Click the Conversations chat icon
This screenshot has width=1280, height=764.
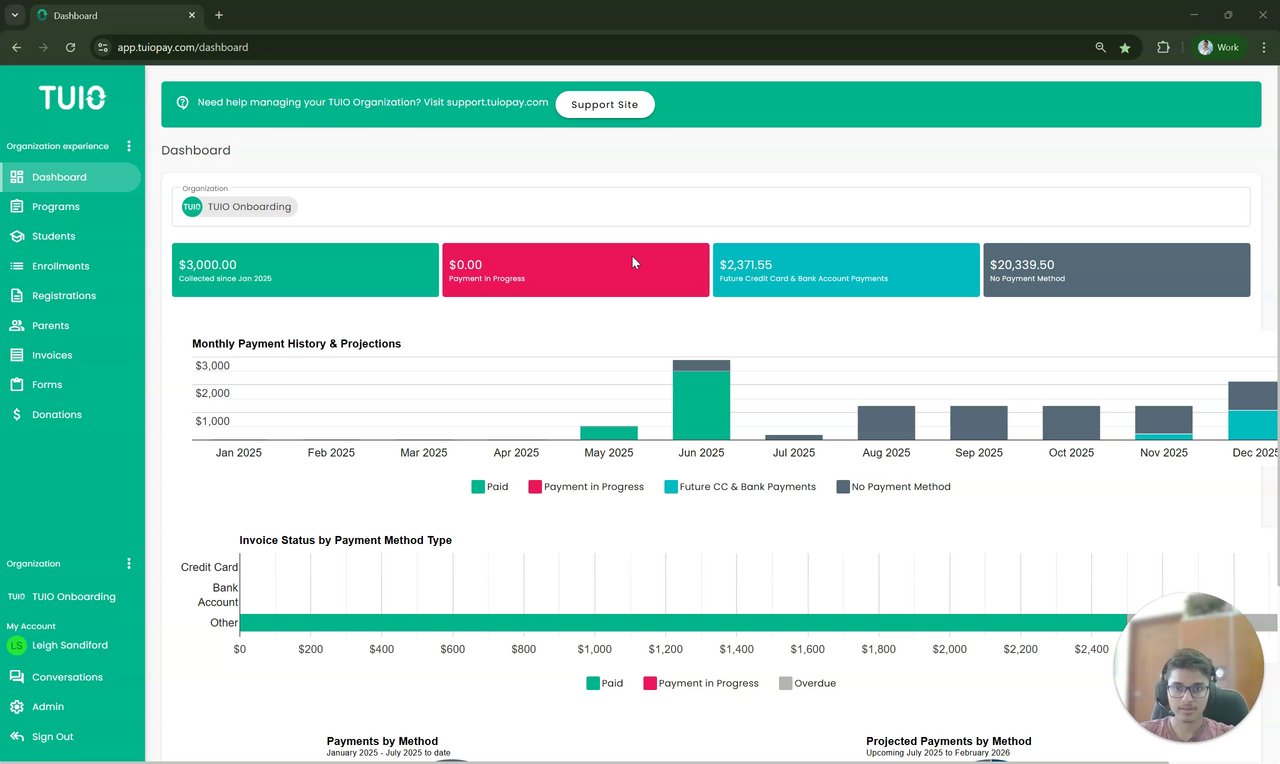tap(16, 677)
